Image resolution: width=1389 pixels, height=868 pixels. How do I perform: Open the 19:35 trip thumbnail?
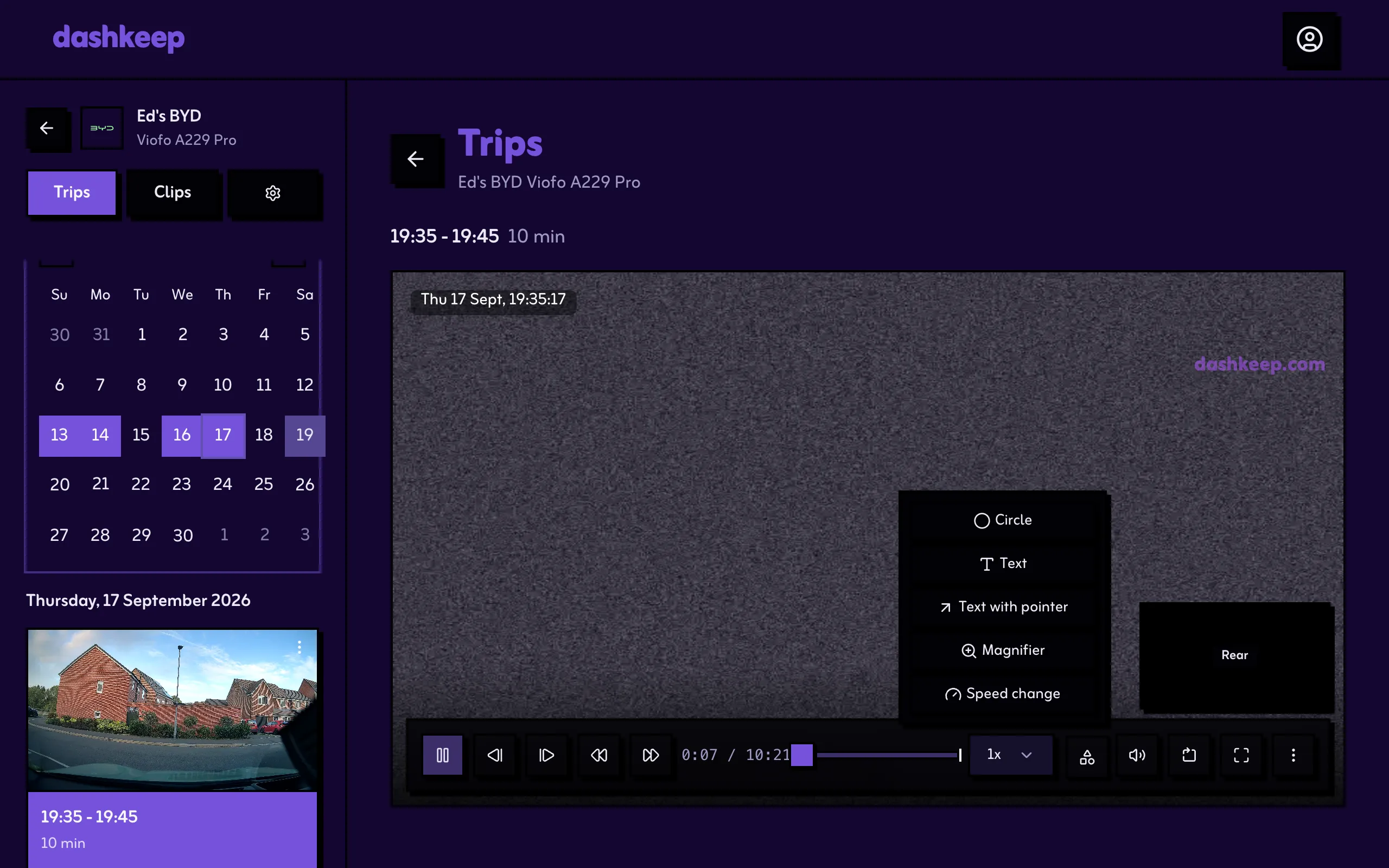point(172,710)
